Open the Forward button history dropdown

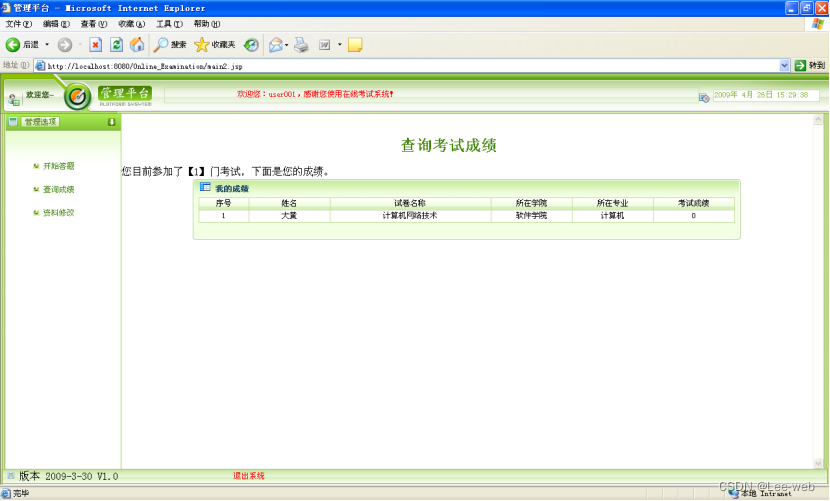[80, 45]
